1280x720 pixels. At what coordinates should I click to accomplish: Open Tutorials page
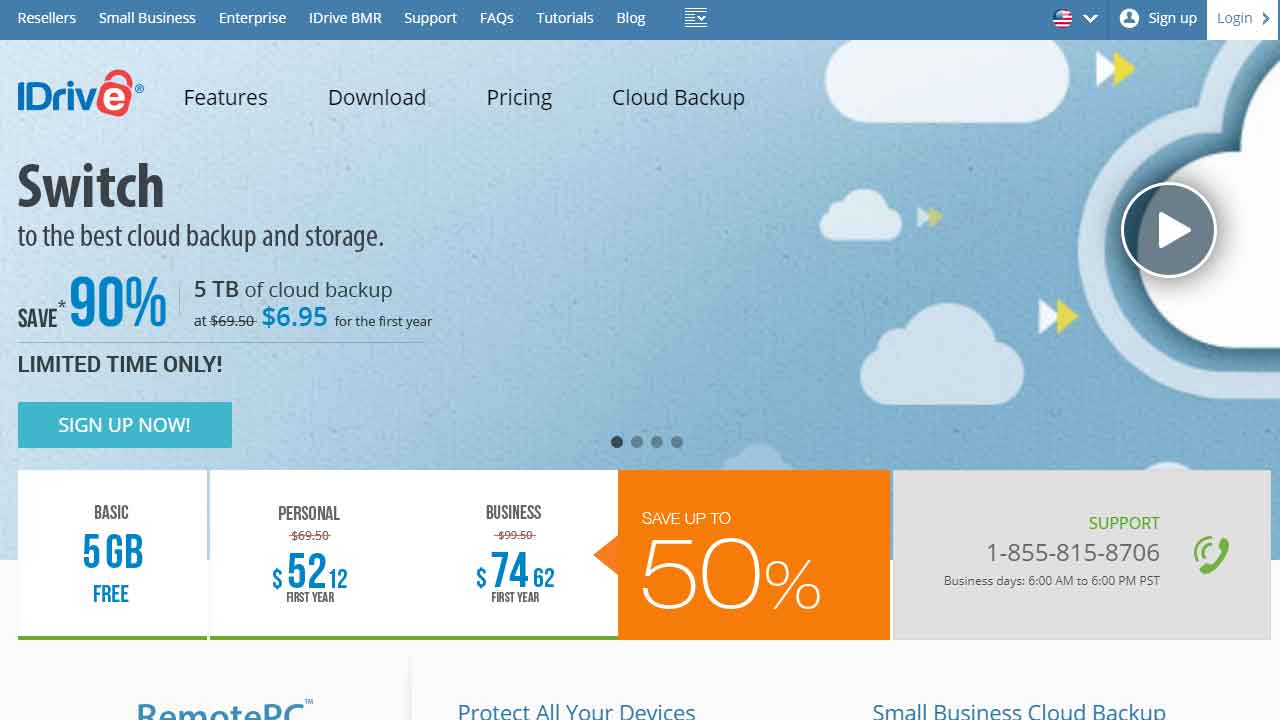point(564,18)
